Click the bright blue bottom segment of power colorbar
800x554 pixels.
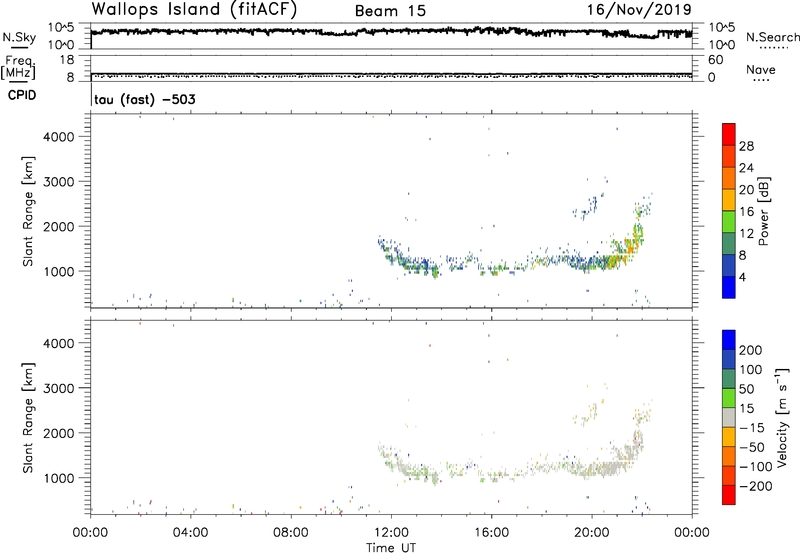[x=729, y=287]
